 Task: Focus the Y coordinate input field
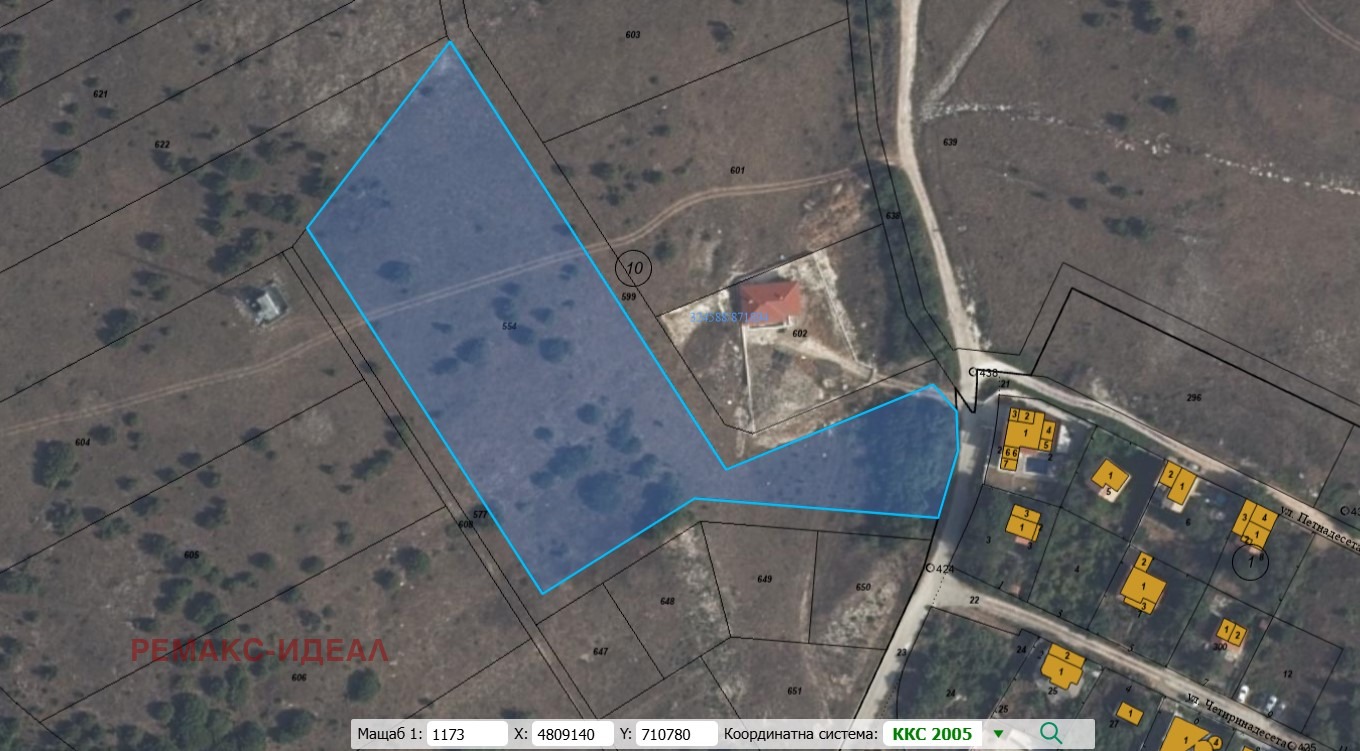677,734
